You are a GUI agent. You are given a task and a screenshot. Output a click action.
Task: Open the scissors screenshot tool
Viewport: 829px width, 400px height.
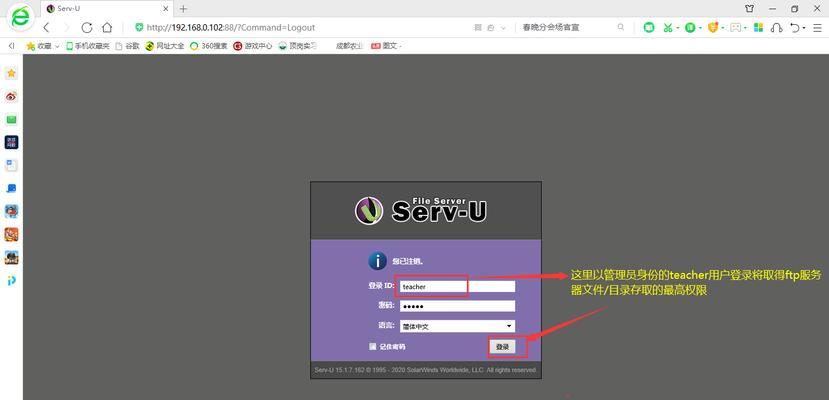[668, 27]
